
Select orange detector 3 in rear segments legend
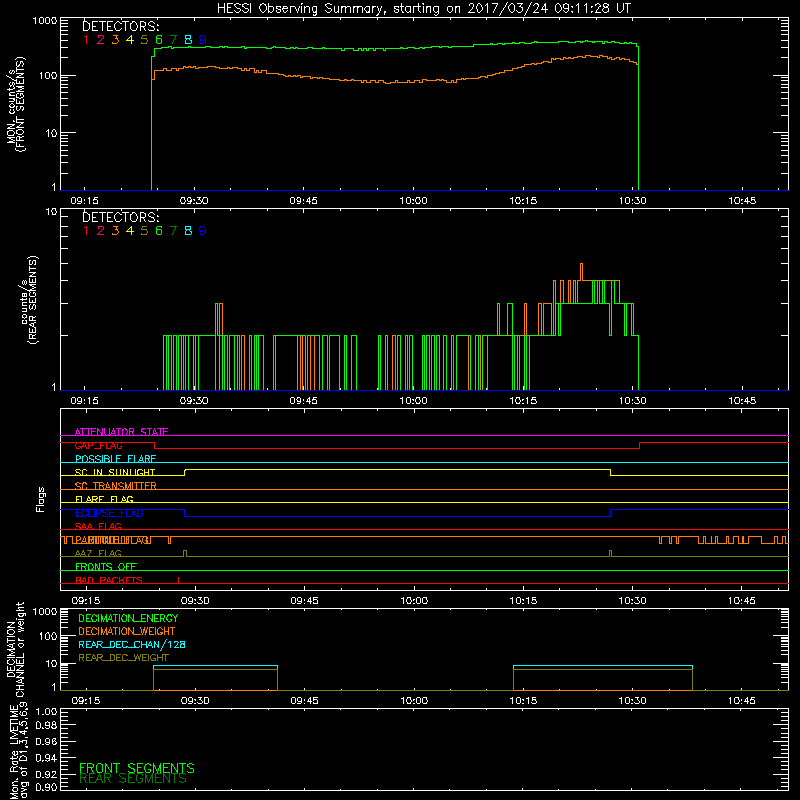(115, 231)
